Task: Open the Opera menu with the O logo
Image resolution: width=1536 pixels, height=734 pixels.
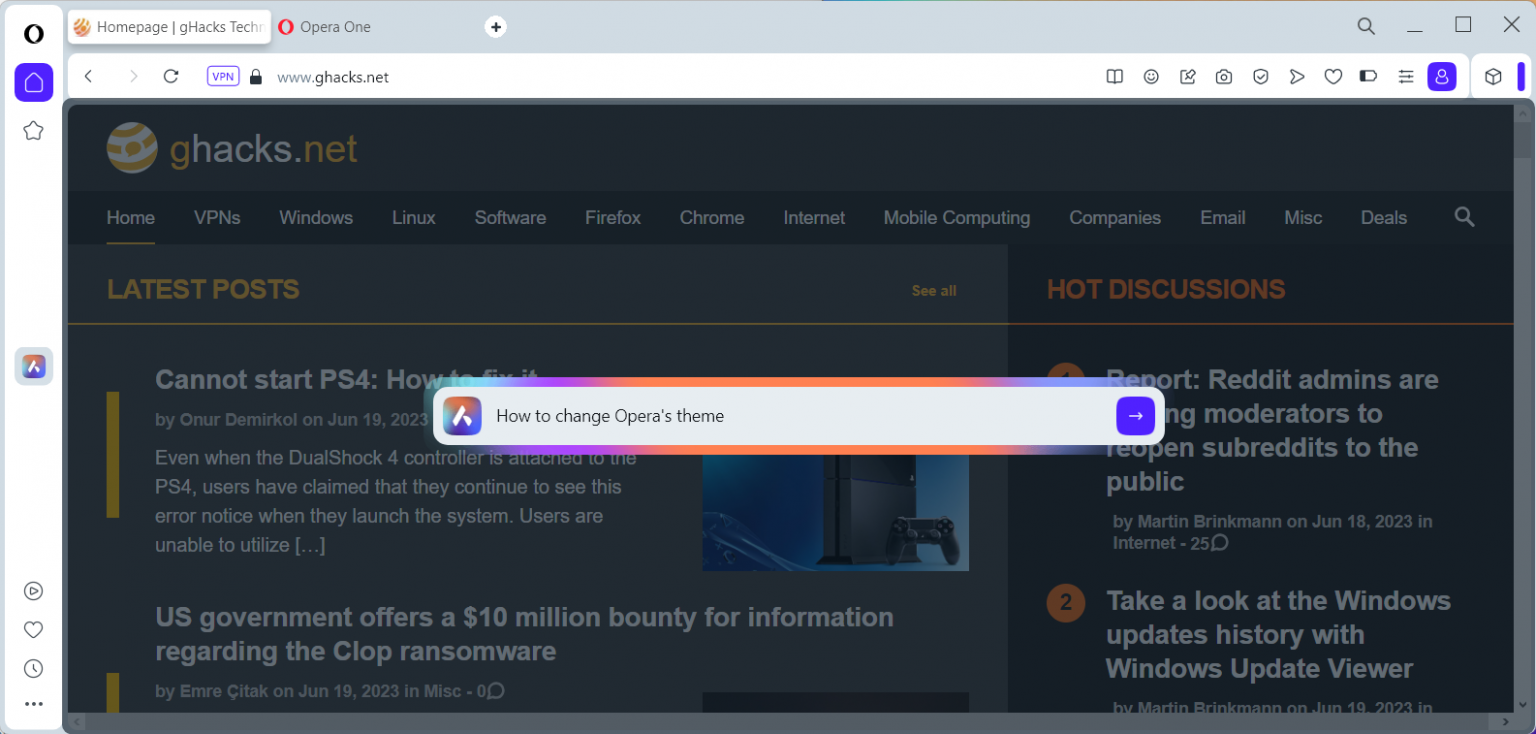Action: point(33,33)
